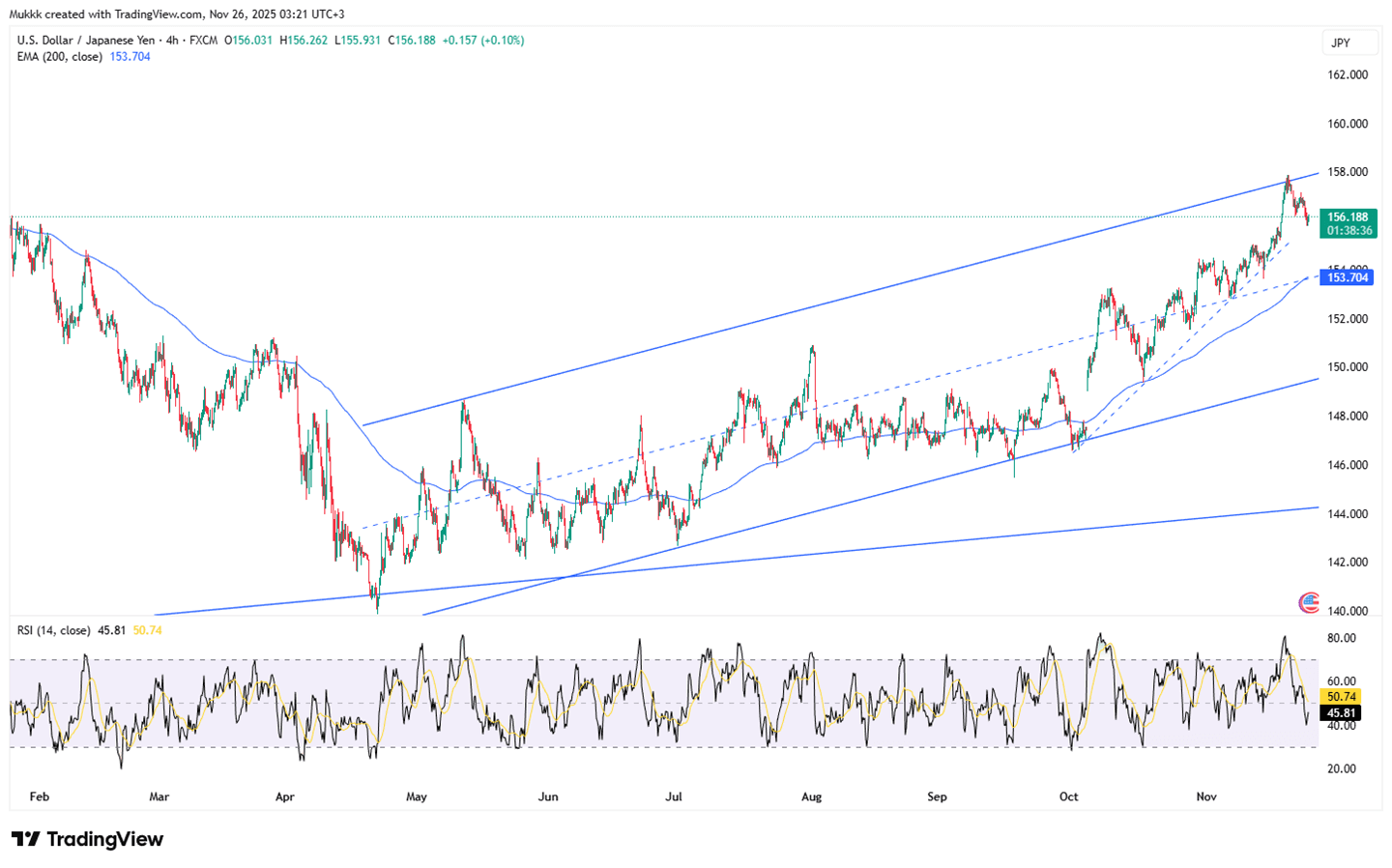
Task: Click the US flag economic event icon
Action: click(x=1309, y=603)
